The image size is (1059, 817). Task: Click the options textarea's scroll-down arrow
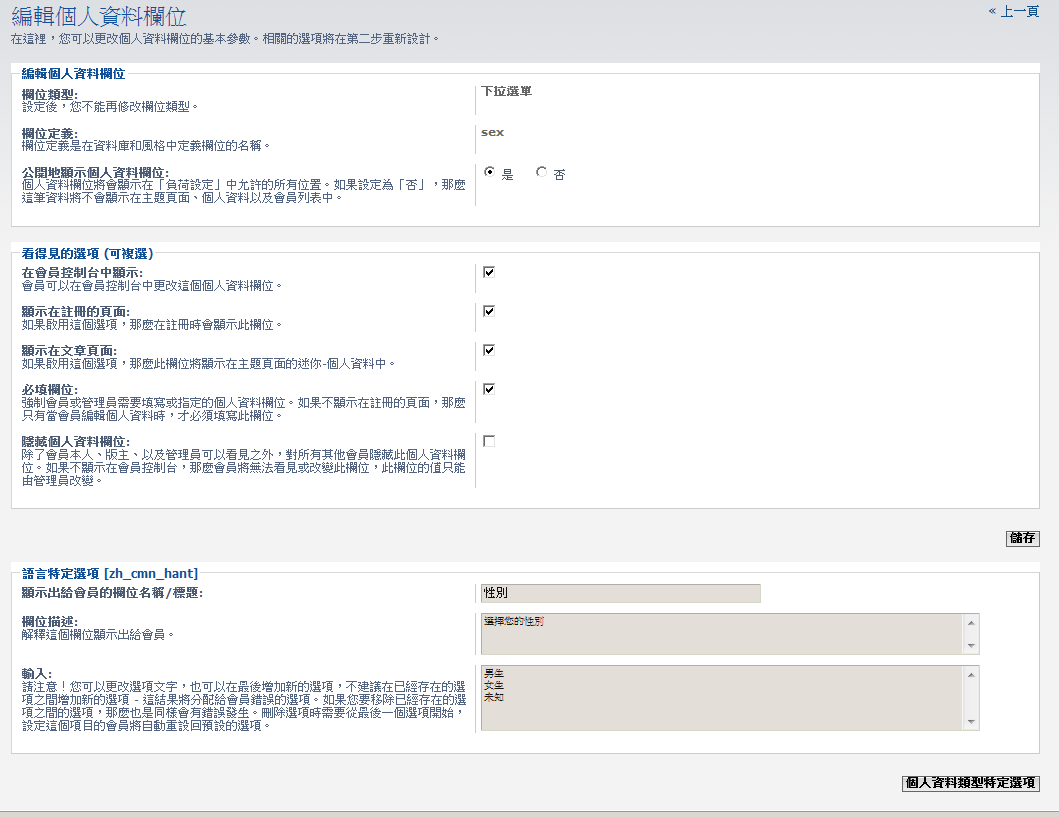[x=969, y=722]
